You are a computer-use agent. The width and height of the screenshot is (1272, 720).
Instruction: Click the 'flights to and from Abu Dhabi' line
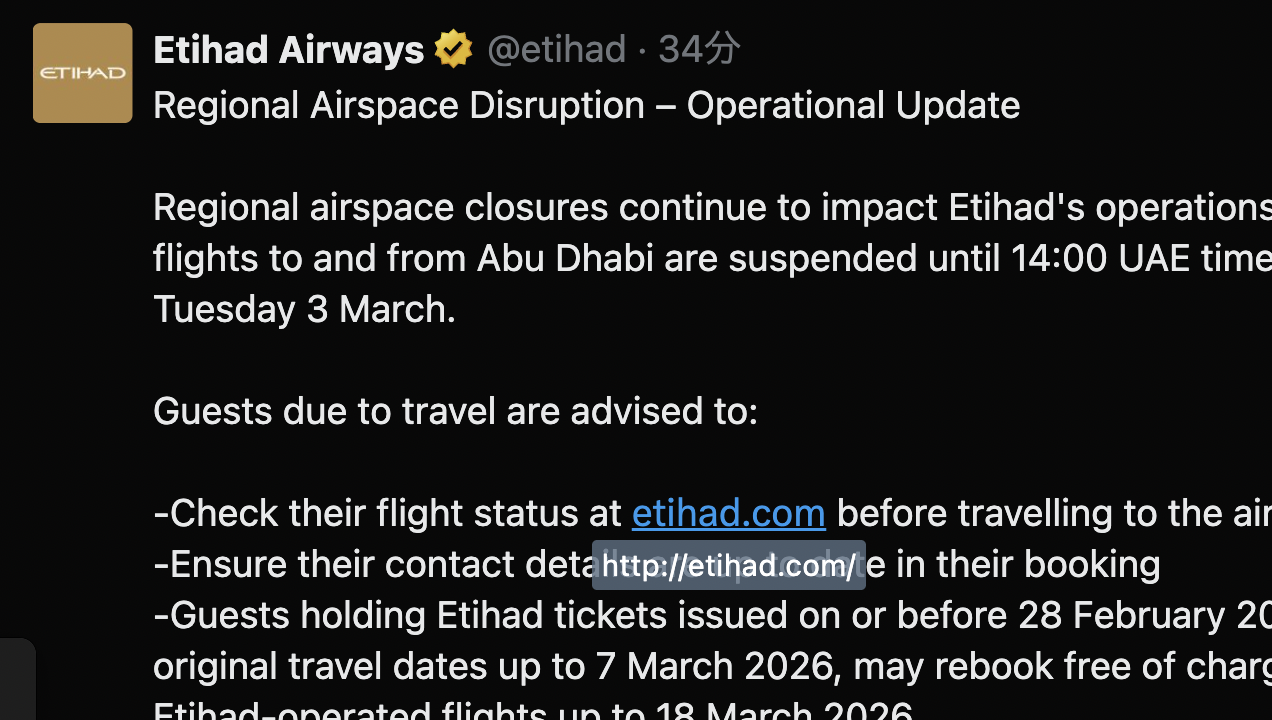(403, 258)
